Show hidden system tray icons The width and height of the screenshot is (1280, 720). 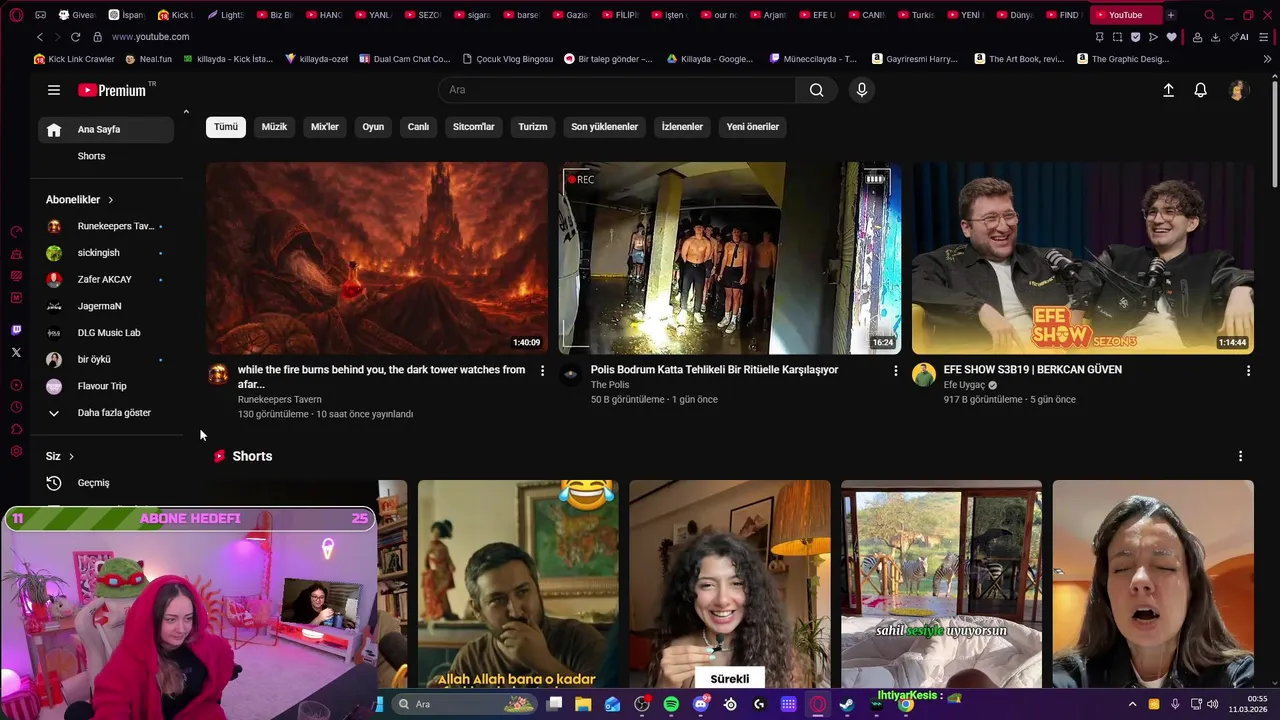point(1132,705)
